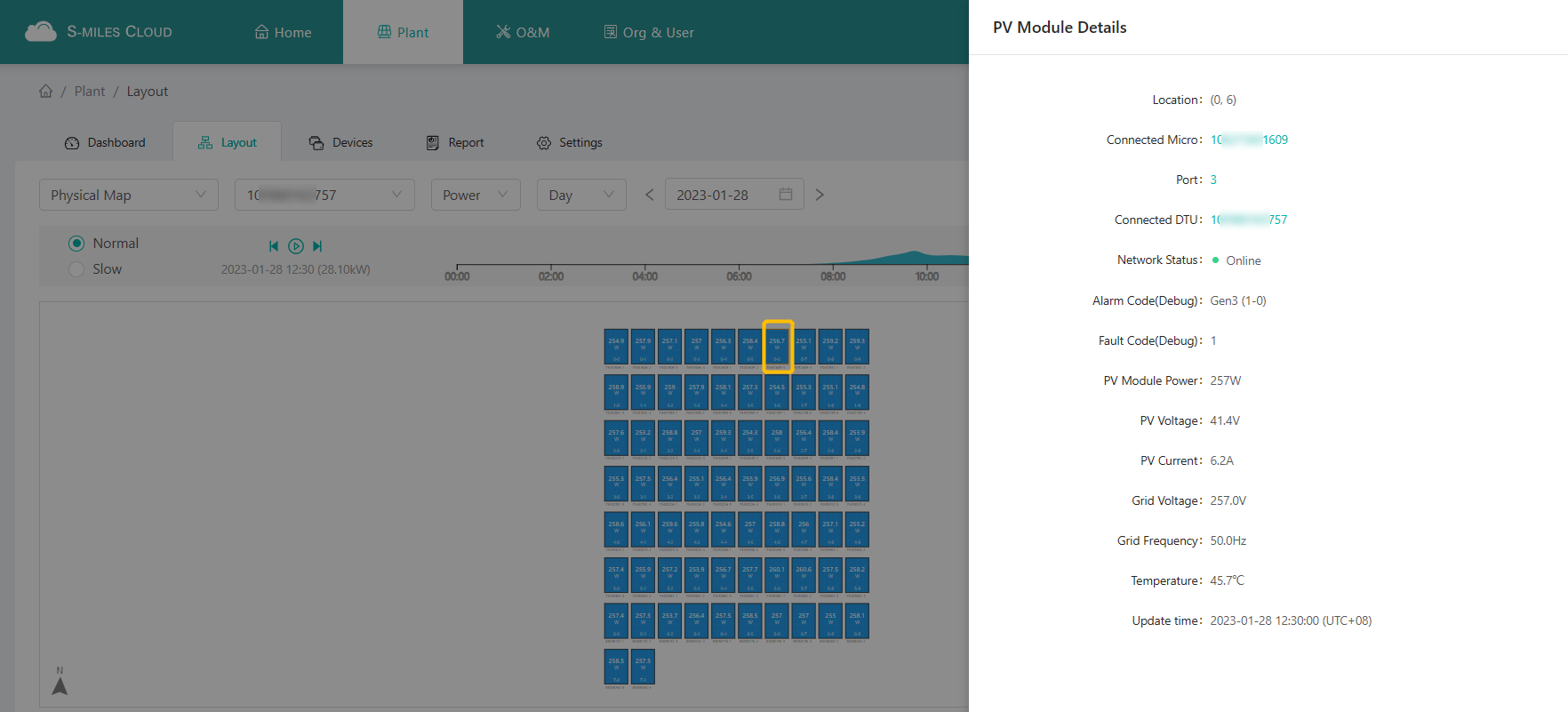The height and width of the screenshot is (712, 1568).
Task: Switch to the Devices tab
Action: 340,142
